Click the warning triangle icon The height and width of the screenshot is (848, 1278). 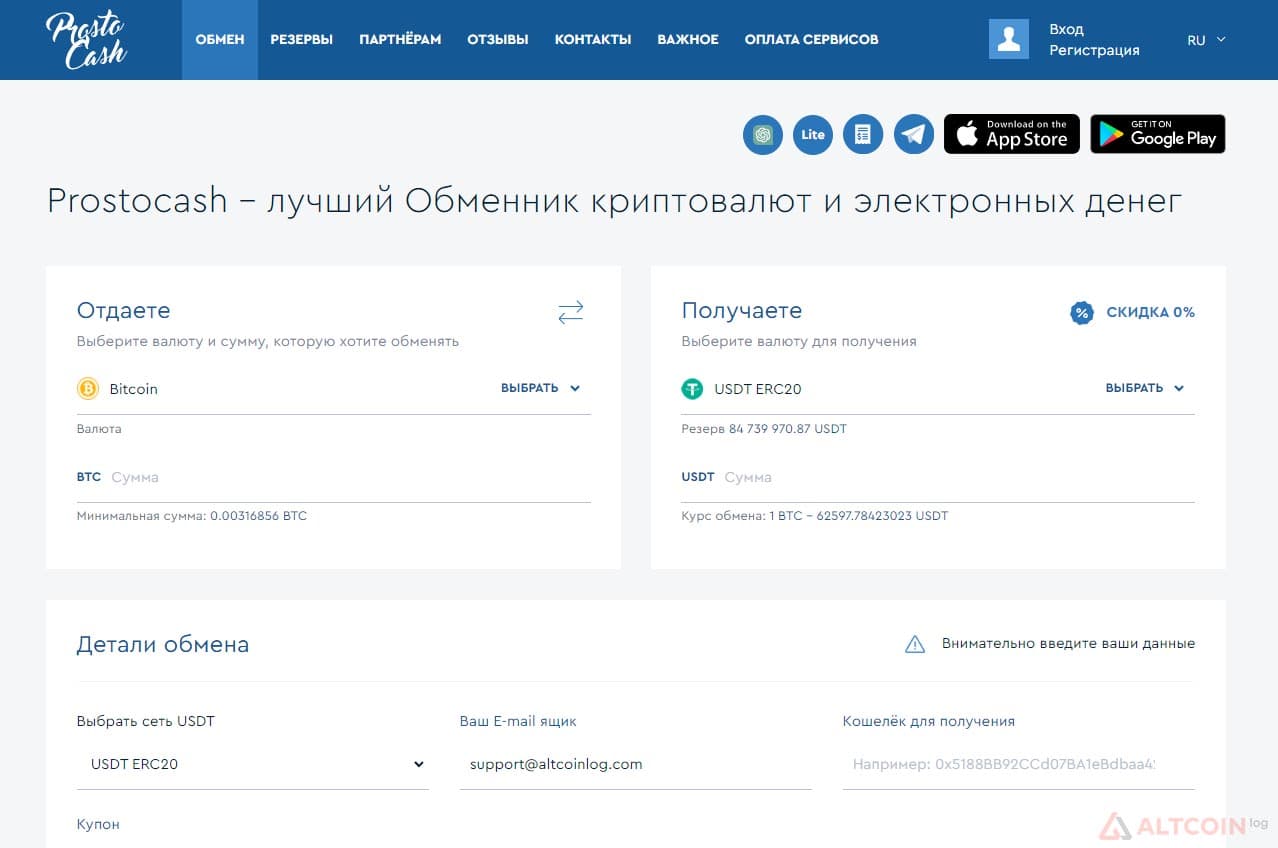915,644
